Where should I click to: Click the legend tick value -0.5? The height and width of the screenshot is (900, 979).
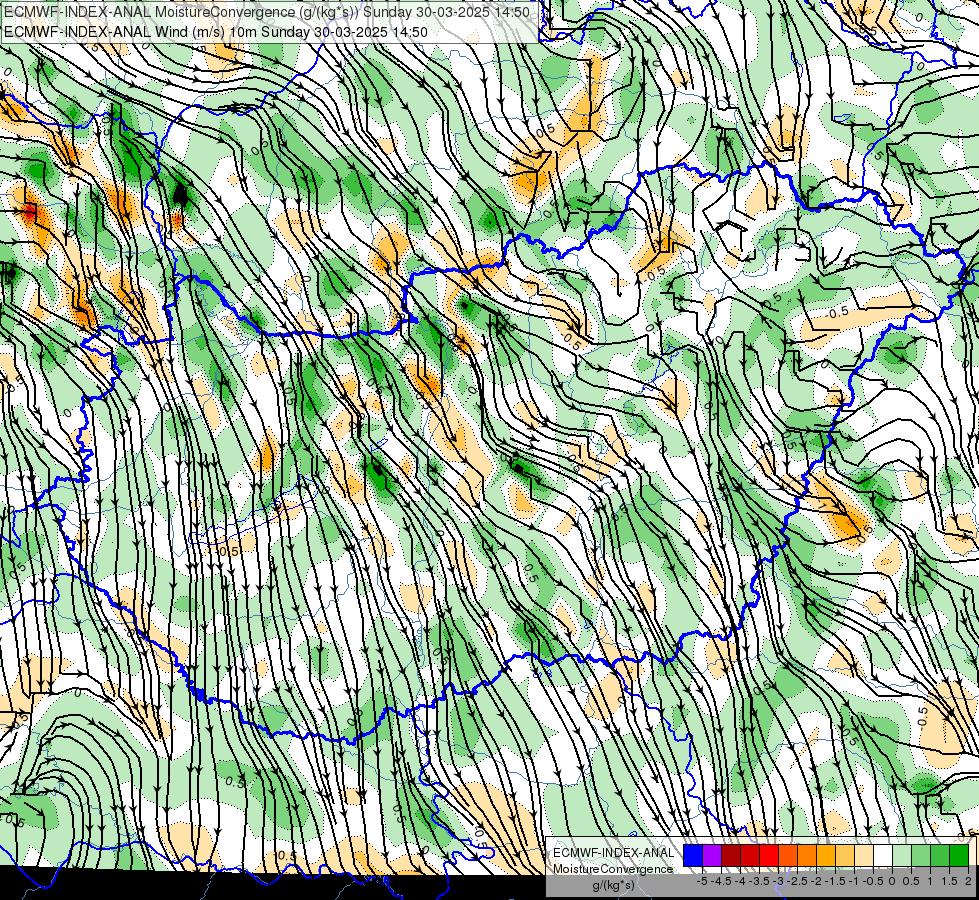[873, 881]
